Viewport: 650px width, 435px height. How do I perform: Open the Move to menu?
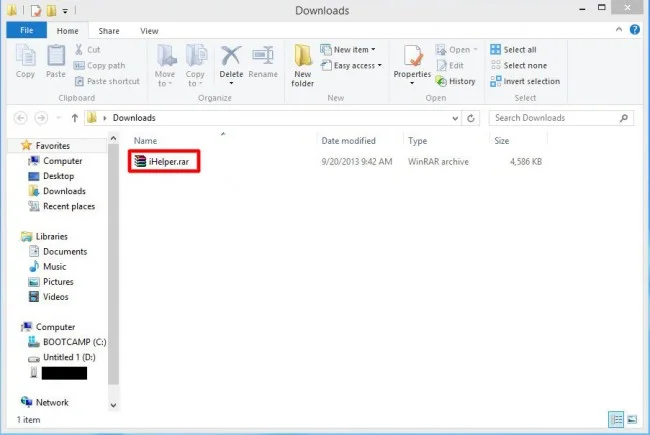[x=165, y=66]
